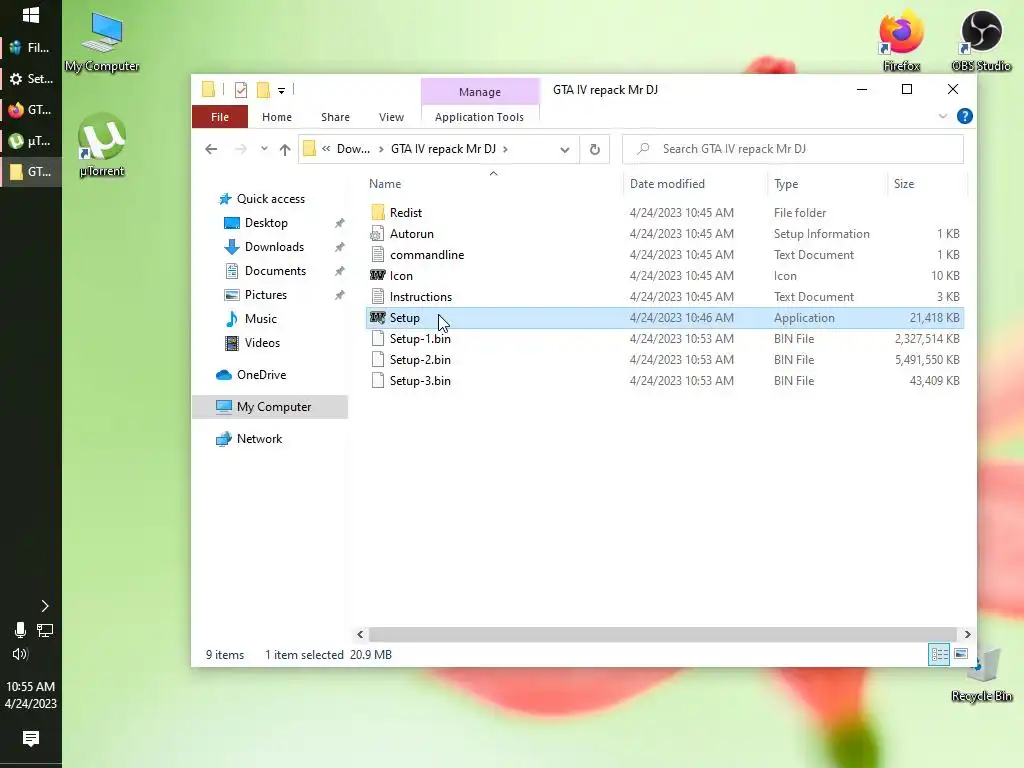Open the Home ribbon tab
The image size is (1024, 768).
[277, 117]
